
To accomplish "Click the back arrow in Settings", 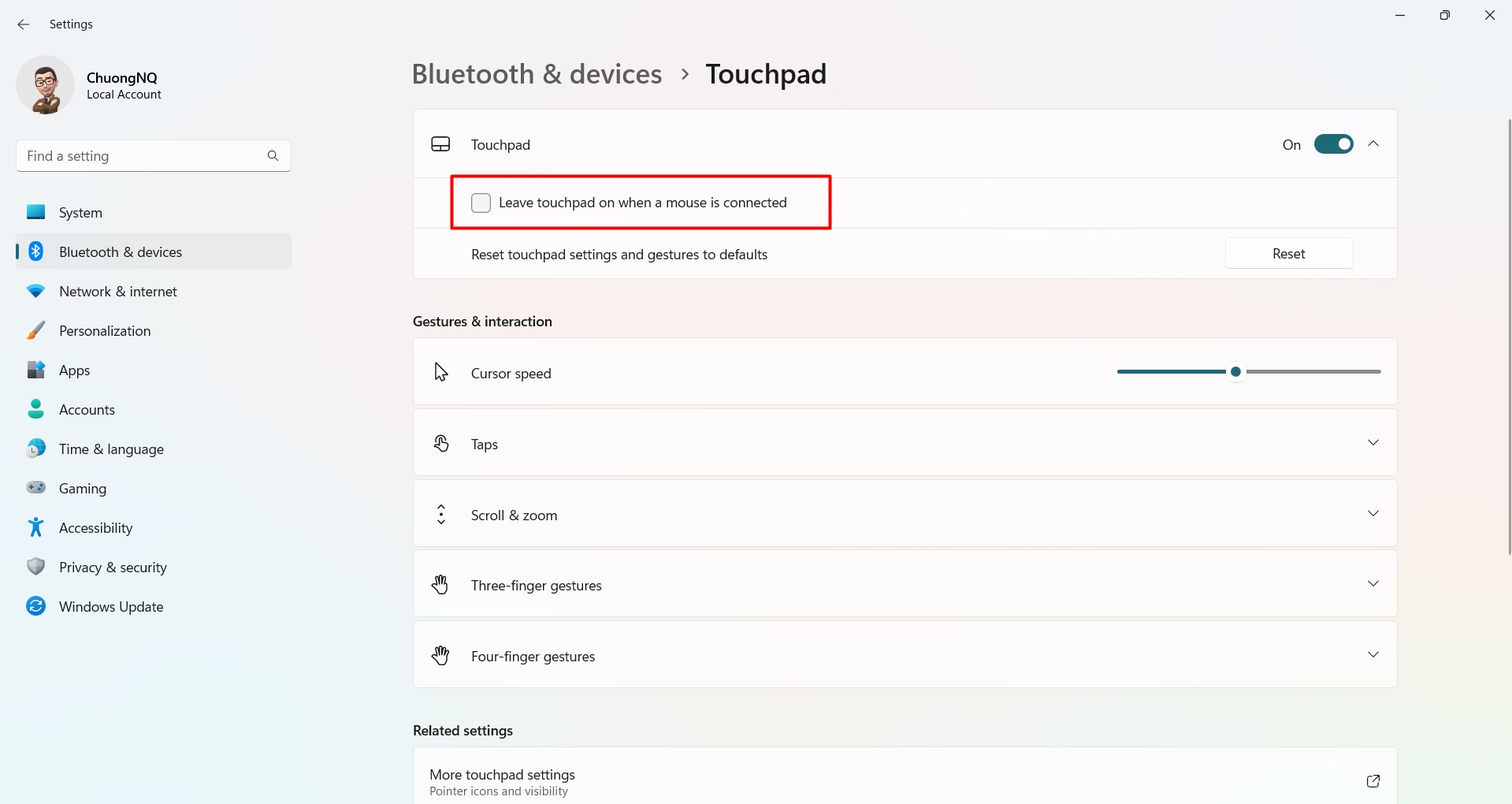I will coord(24,24).
